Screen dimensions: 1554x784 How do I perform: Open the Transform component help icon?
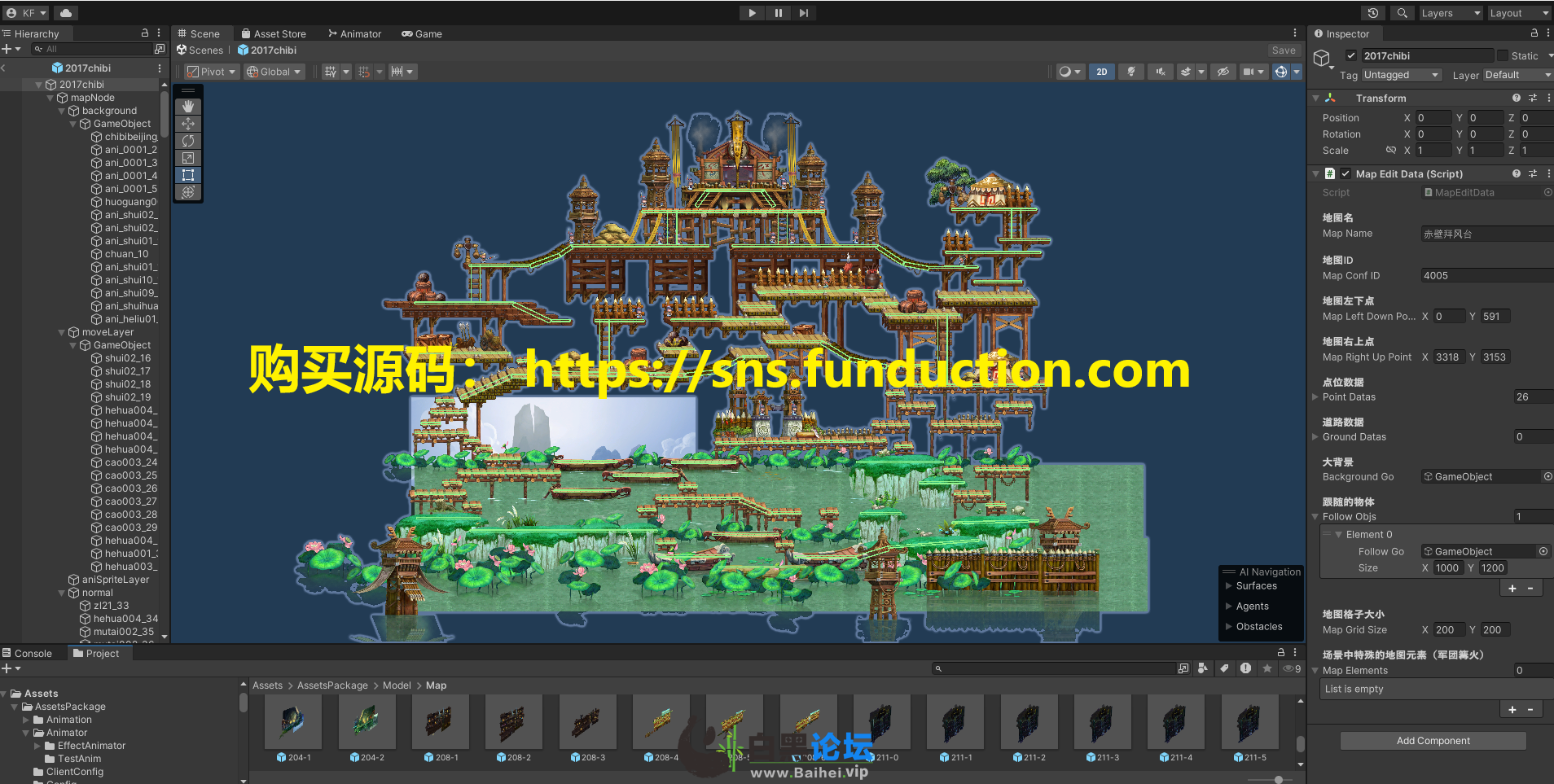pos(1517,98)
